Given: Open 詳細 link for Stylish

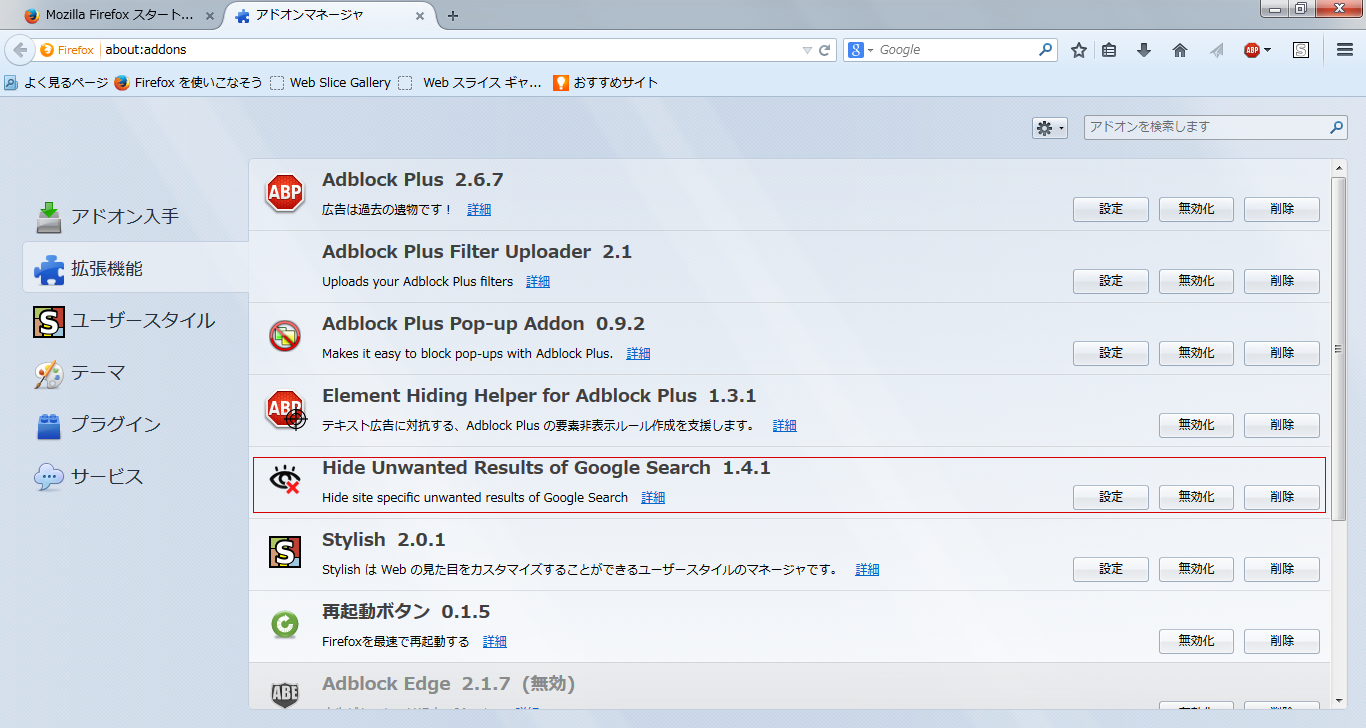Looking at the screenshot, I should (867, 570).
